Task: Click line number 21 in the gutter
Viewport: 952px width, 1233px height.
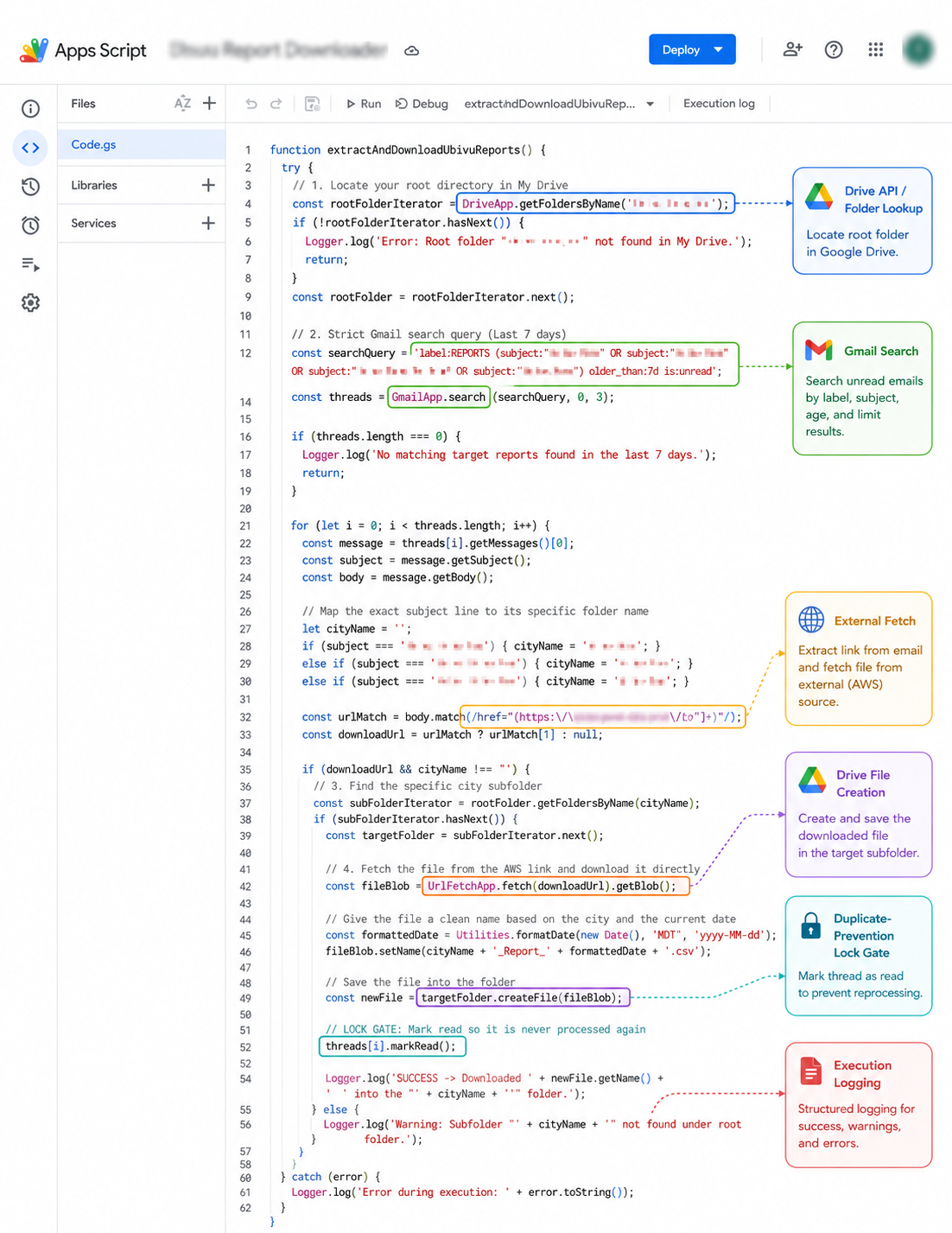Action: 245,525
